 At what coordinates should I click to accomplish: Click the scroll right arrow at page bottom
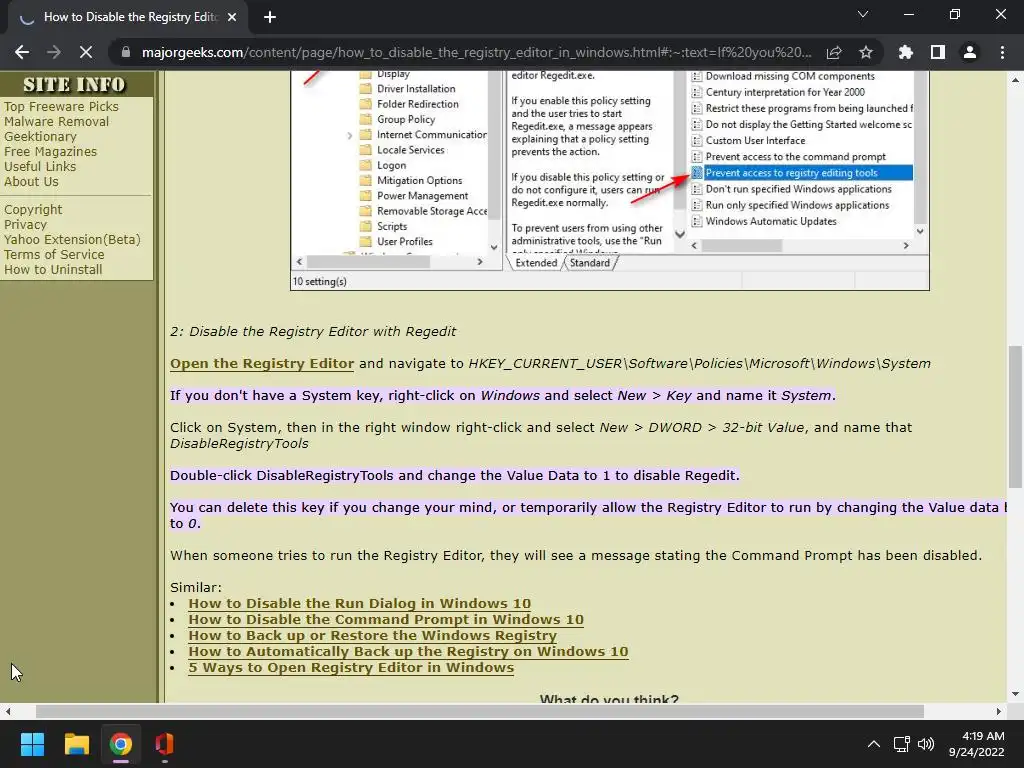click(x=999, y=711)
